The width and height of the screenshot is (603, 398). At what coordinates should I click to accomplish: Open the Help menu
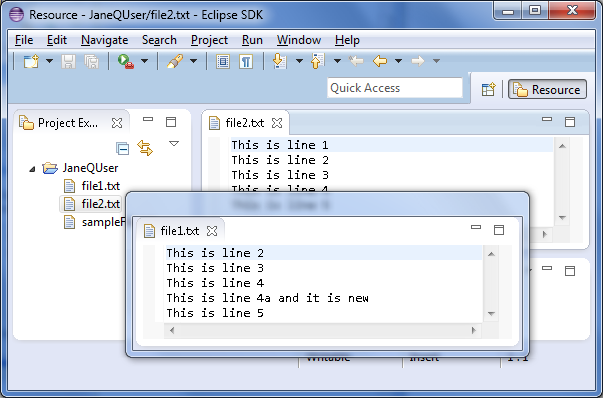pyautogui.click(x=347, y=40)
